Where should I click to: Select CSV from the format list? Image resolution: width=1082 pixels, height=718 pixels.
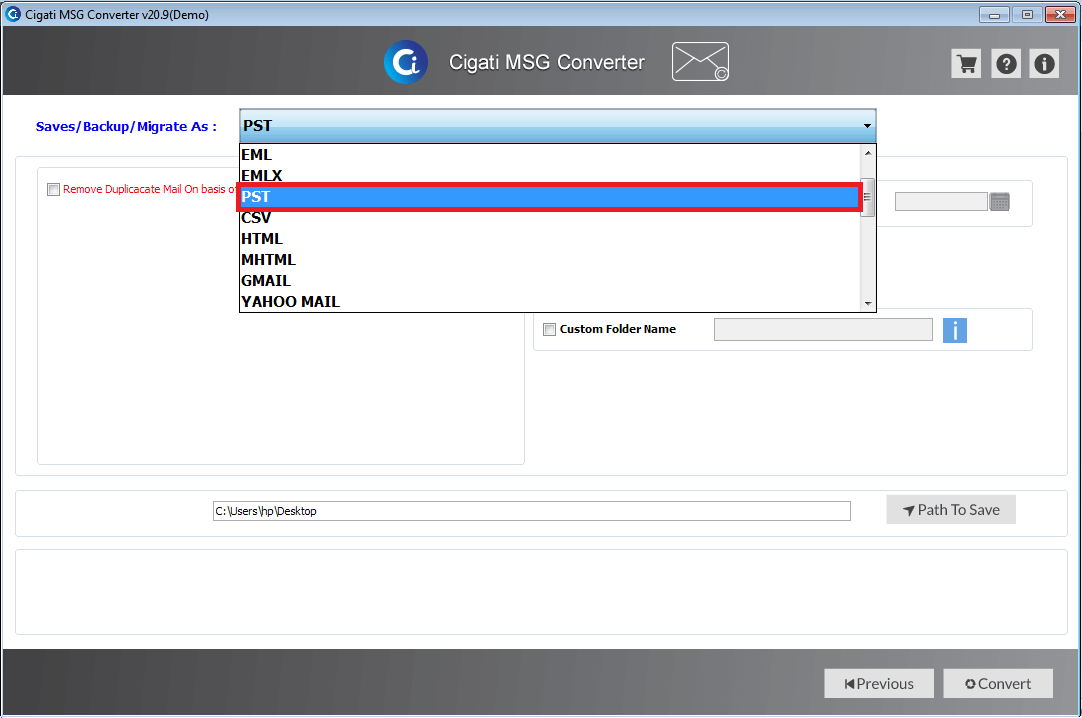[x=550, y=217]
